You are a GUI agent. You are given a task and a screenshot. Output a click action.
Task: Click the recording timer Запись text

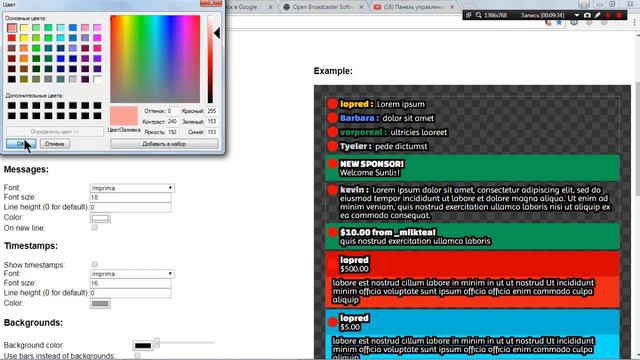tap(542, 15)
